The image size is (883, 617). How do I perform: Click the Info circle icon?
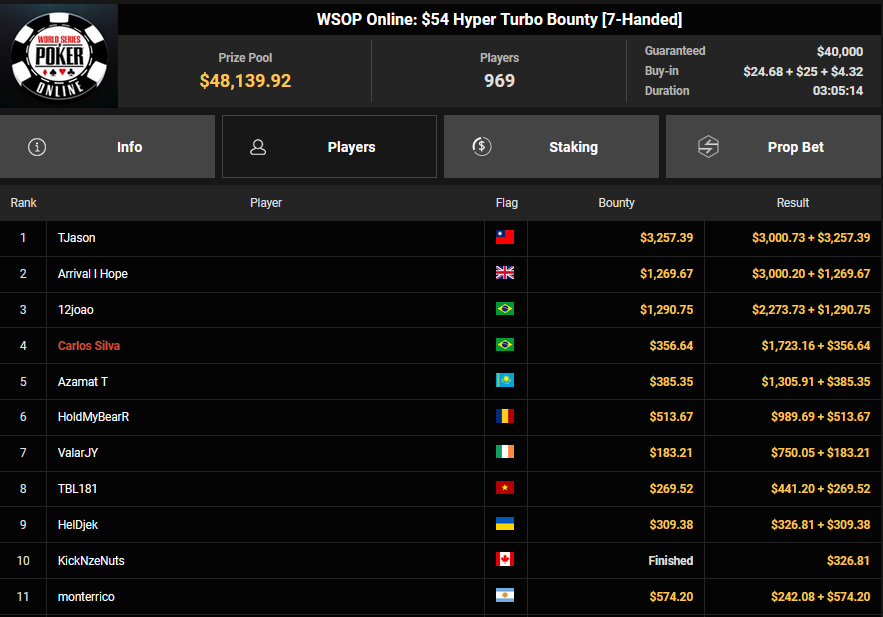coord(38,147)
